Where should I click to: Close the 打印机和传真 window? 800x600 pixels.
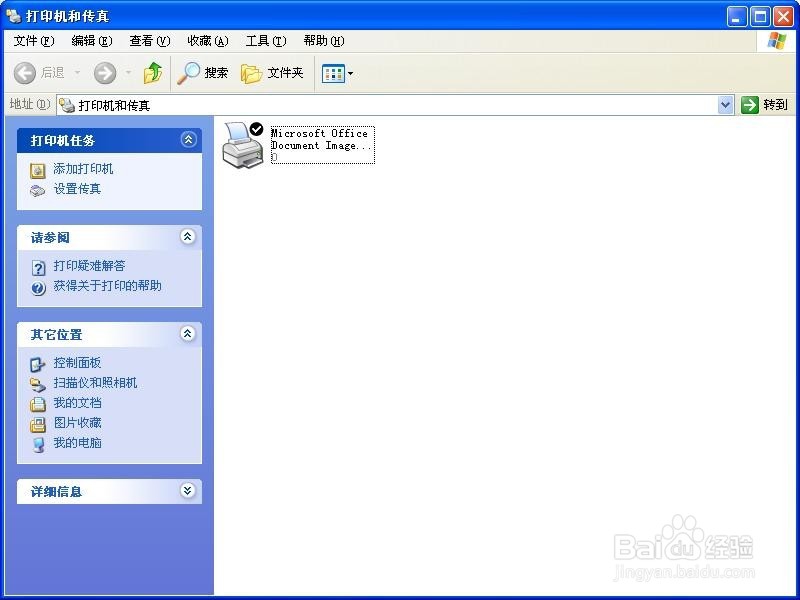click(x=783, y=17)
